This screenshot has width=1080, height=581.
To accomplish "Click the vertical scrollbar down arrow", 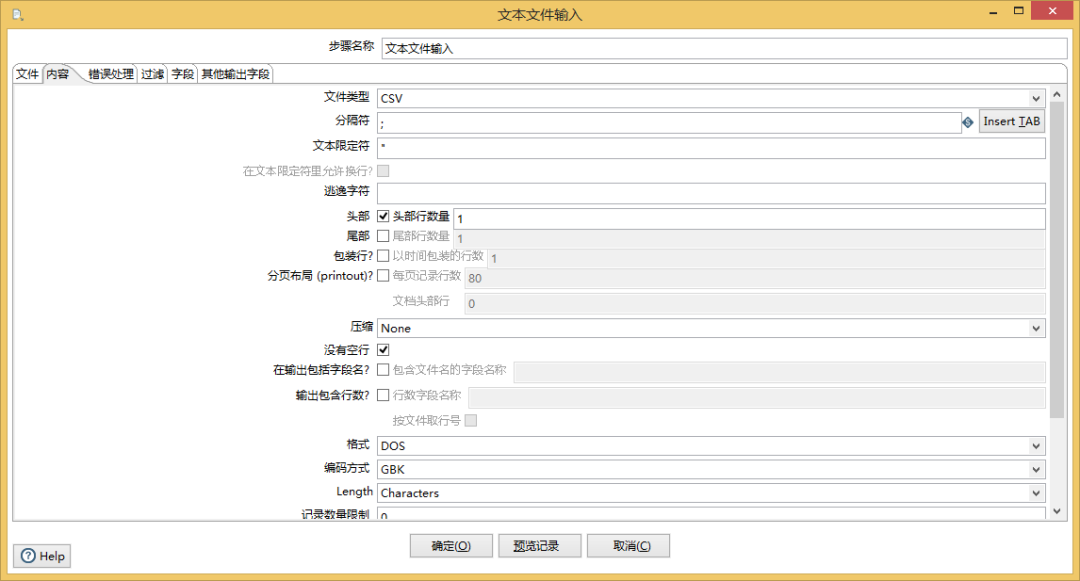I will coord(1057,512).
